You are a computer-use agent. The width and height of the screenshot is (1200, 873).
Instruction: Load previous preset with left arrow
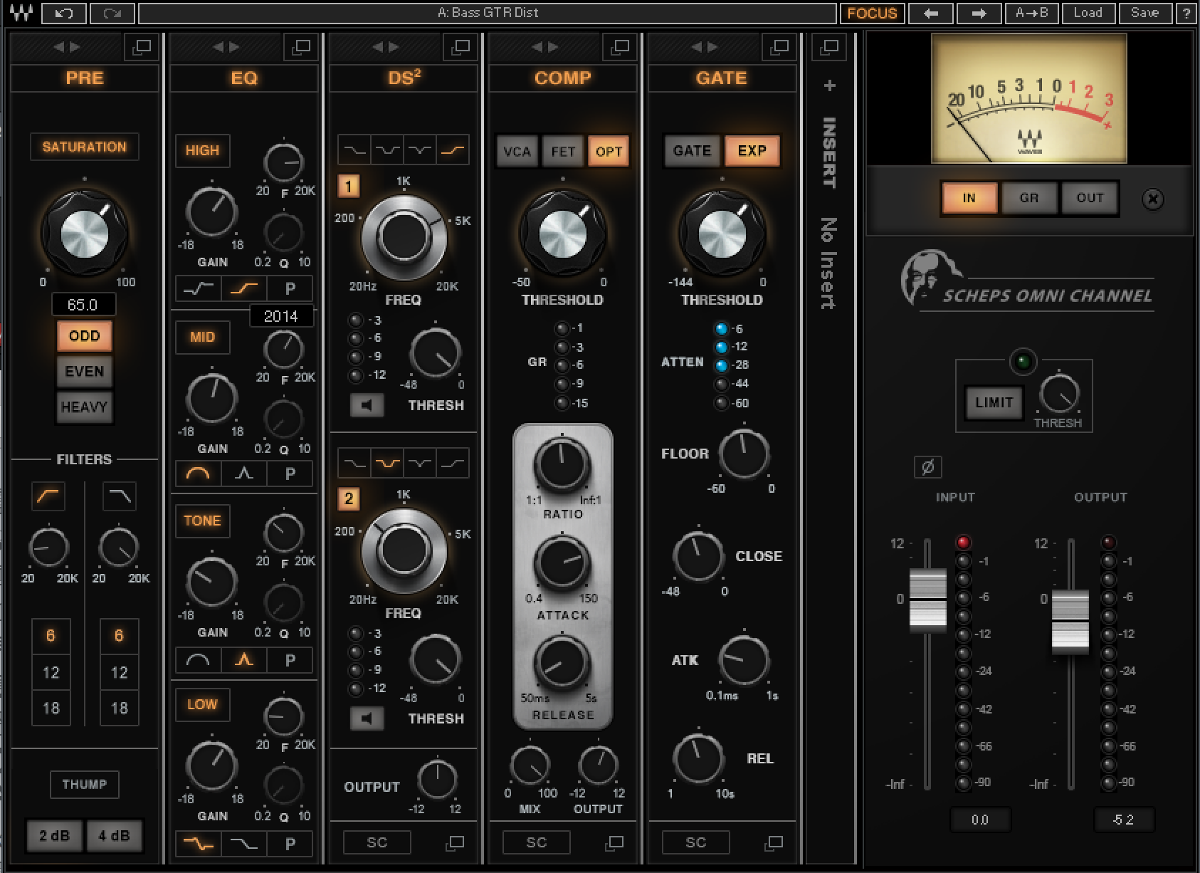(x=931, y=13)
